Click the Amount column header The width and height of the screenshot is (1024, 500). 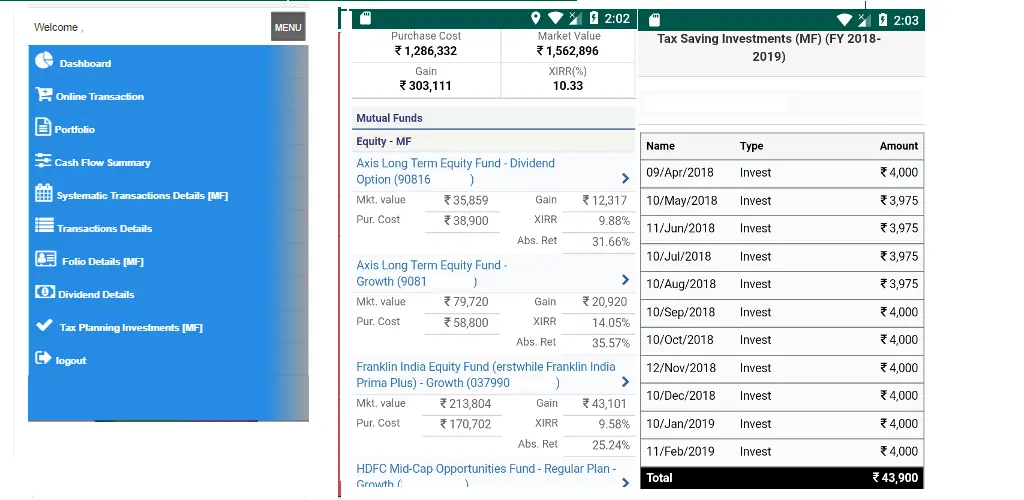click(x=899, y=146)
